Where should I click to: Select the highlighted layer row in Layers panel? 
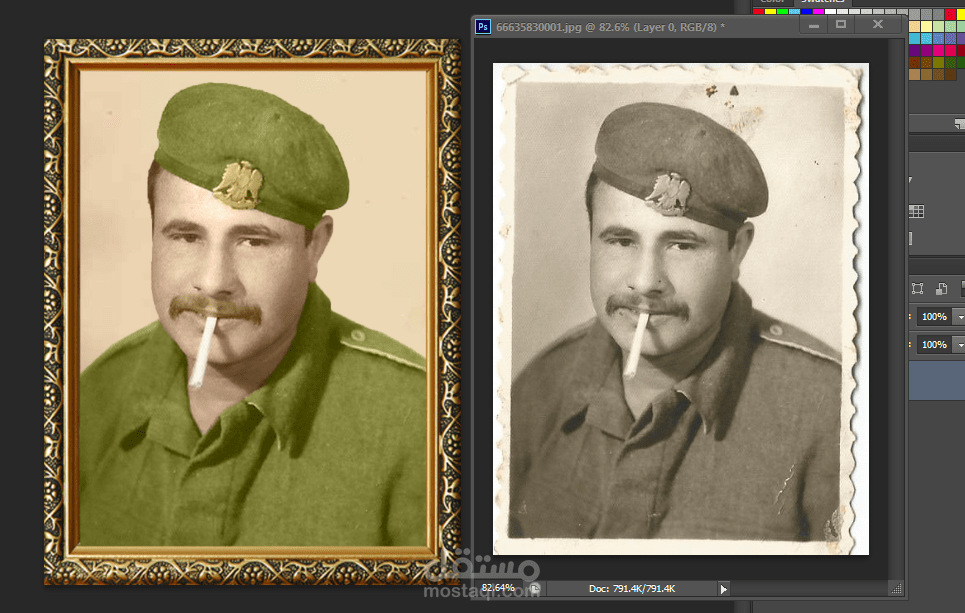[x=937, y=381]
